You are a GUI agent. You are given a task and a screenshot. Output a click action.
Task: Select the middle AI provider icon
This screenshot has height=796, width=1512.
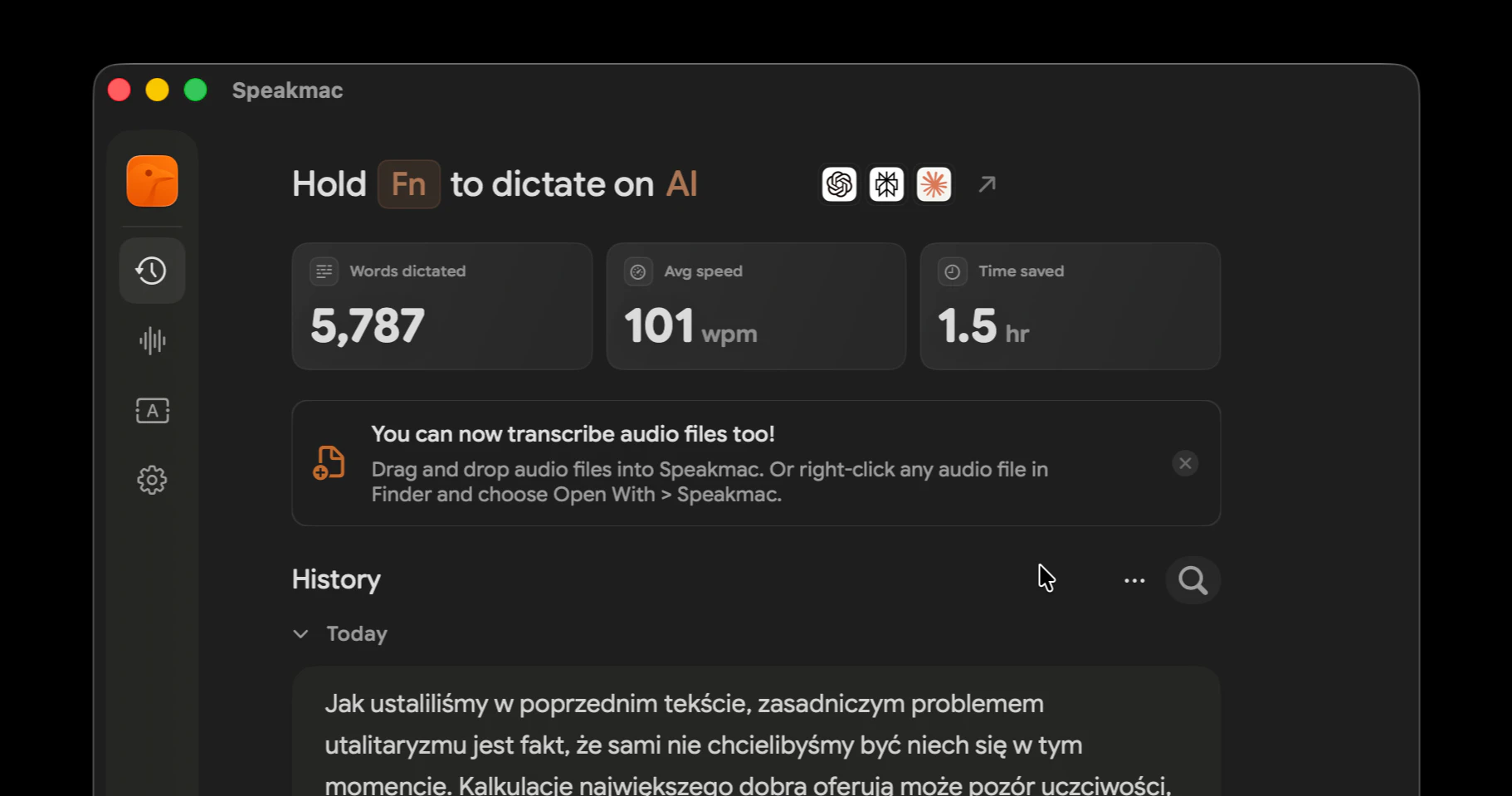tap(885, 183)
